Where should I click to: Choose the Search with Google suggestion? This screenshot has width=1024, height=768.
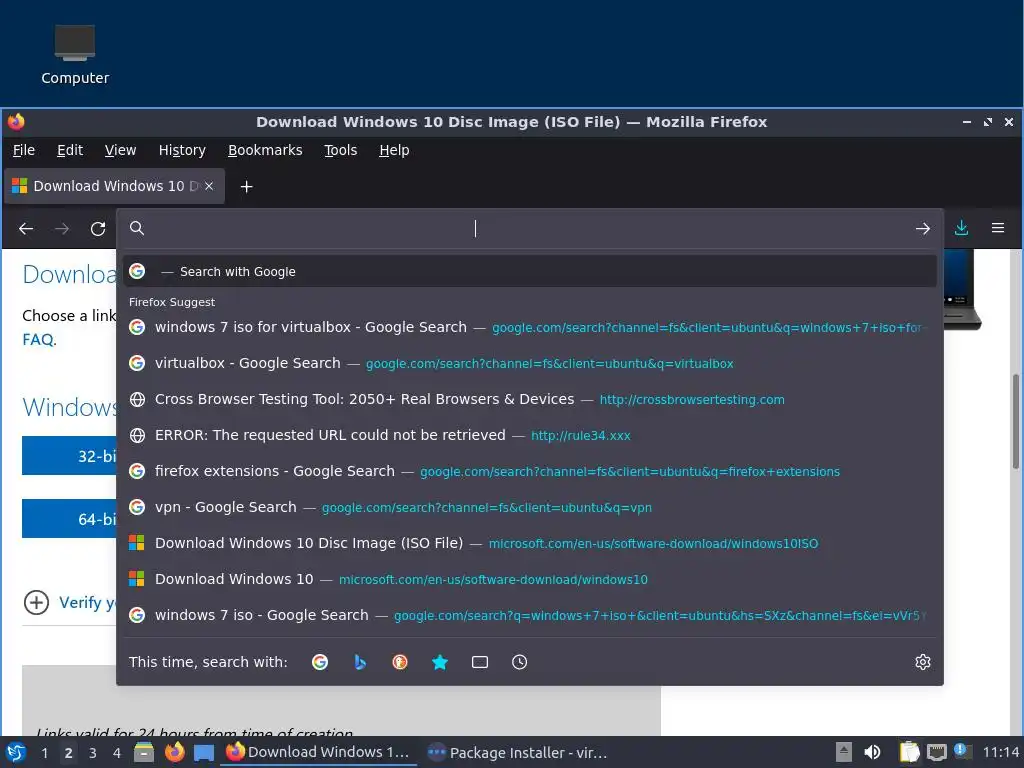530,271
